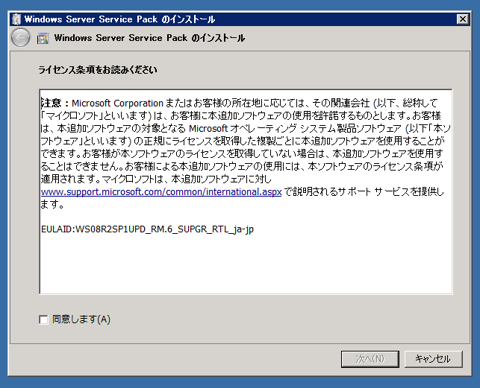Click the EULAID:WS08R2SP1UPD text line
480x388 pixels.
point(147,229)
